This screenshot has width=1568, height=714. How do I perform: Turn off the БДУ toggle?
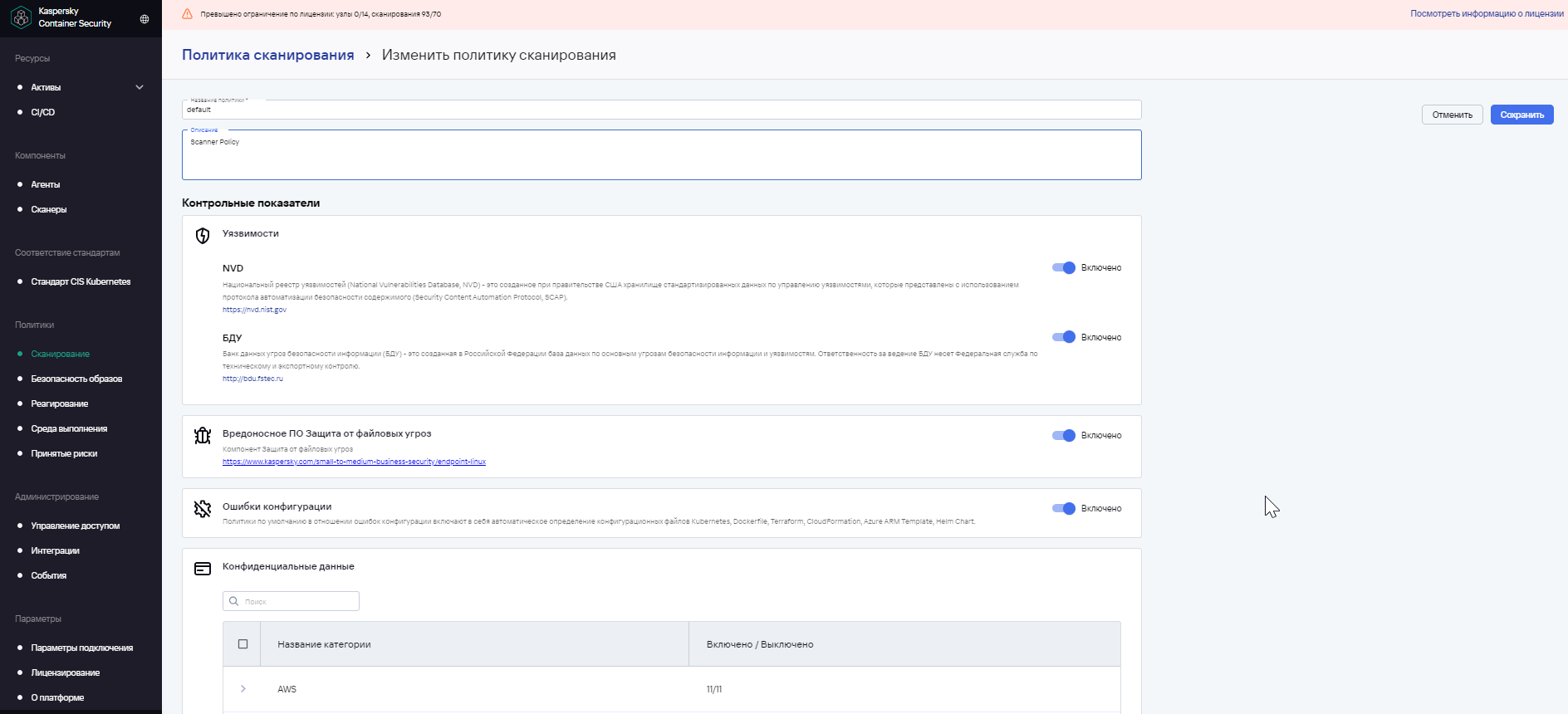pos(1064,337)
